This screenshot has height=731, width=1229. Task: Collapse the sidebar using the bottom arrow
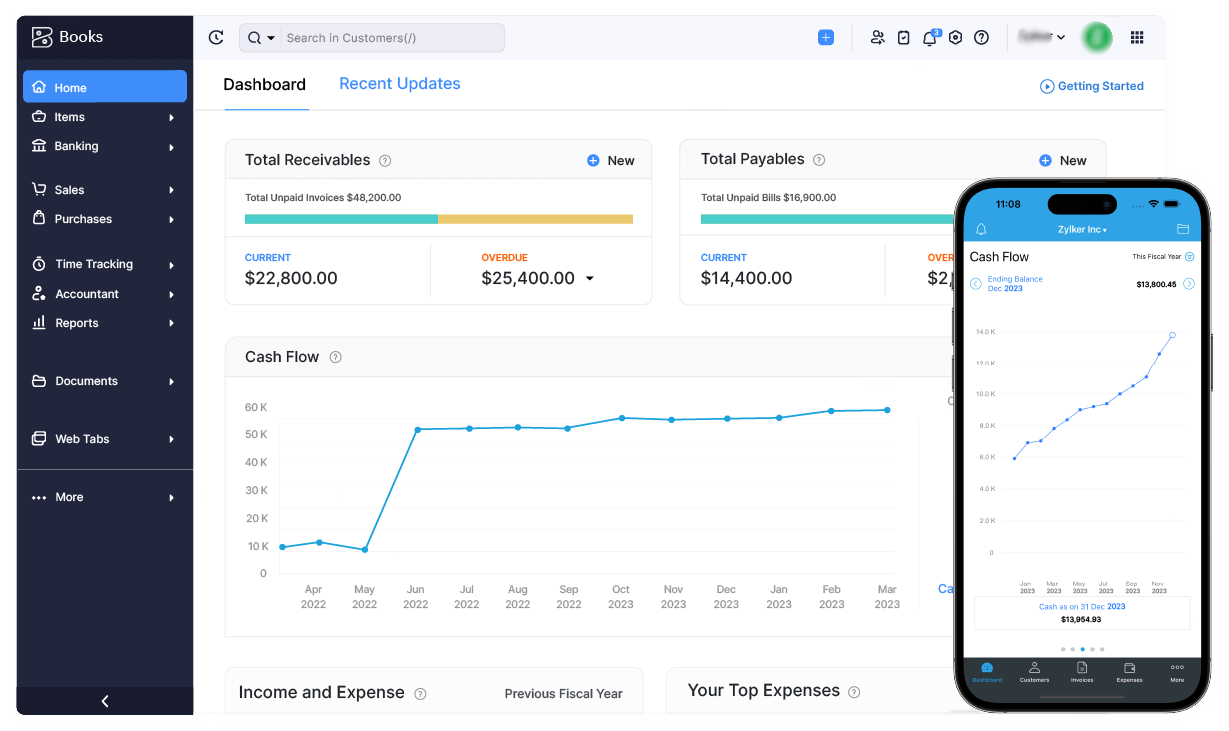click(x=105, y=701)
